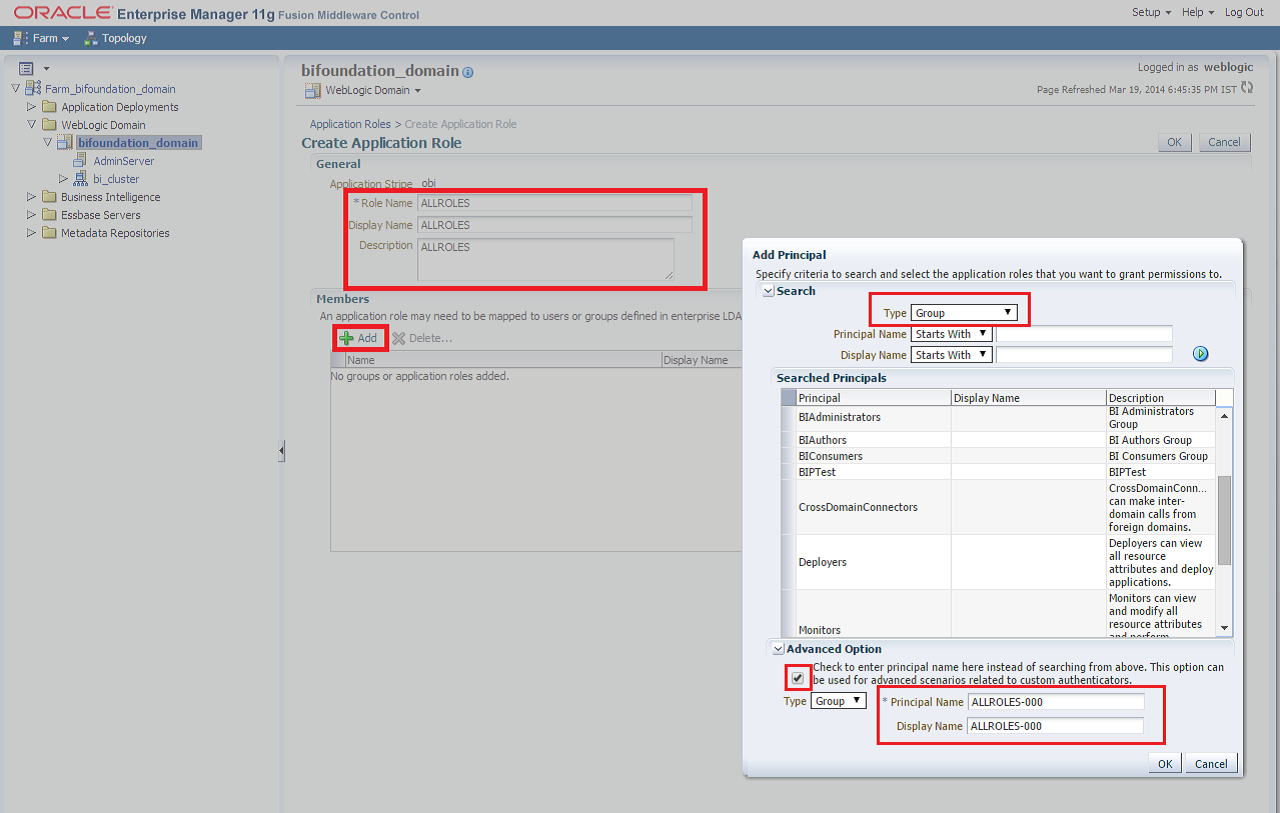The width and height of the screenshot is (1280, 813).
Task: Click the Role Name input field
Action: tap(555, 203)
